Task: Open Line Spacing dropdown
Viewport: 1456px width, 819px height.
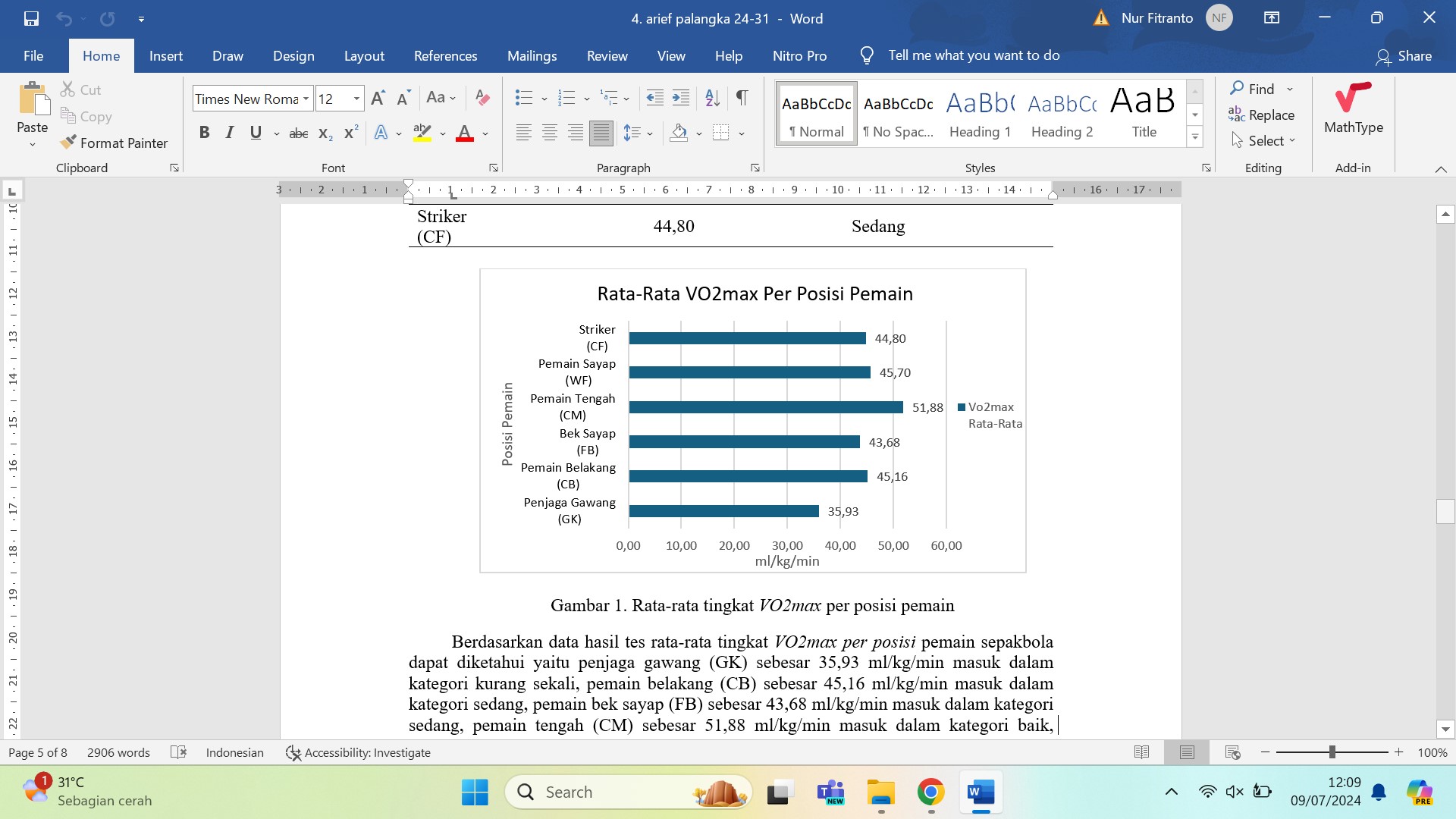Action: tap(638, 133)
